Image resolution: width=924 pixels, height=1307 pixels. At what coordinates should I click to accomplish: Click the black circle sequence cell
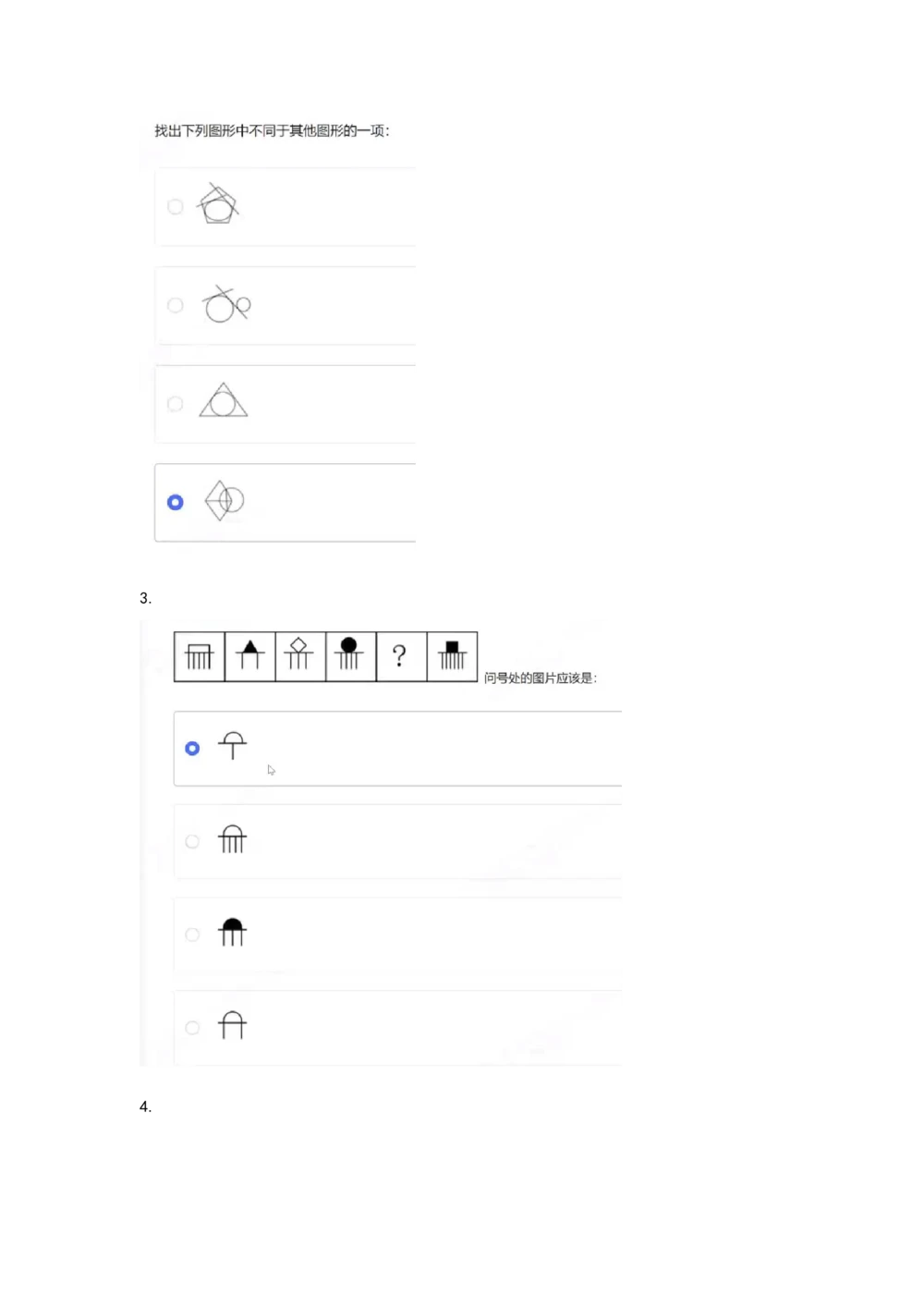[x=351, y=656]
